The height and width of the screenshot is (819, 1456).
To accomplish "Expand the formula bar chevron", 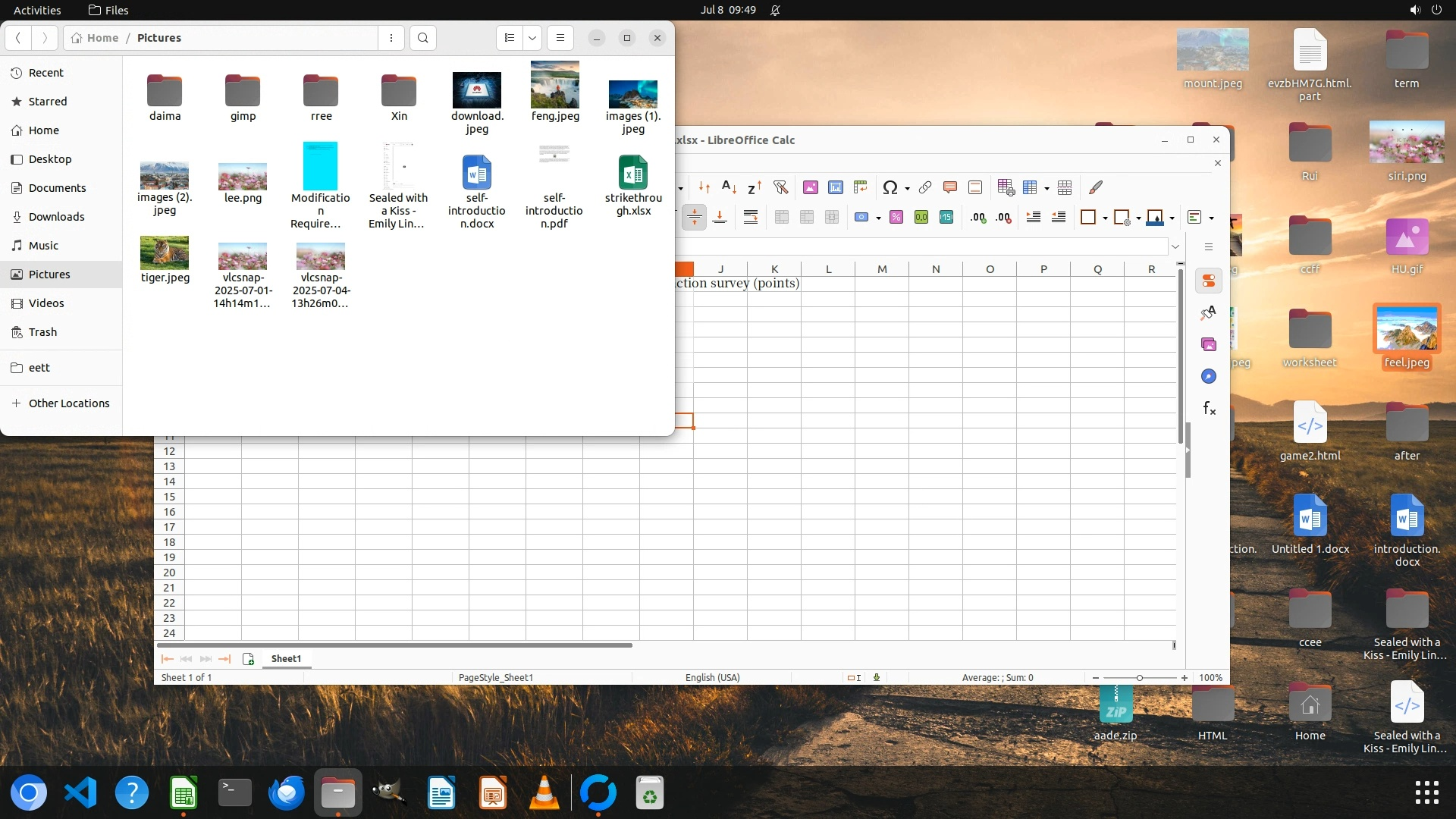I will [1175, 246].
